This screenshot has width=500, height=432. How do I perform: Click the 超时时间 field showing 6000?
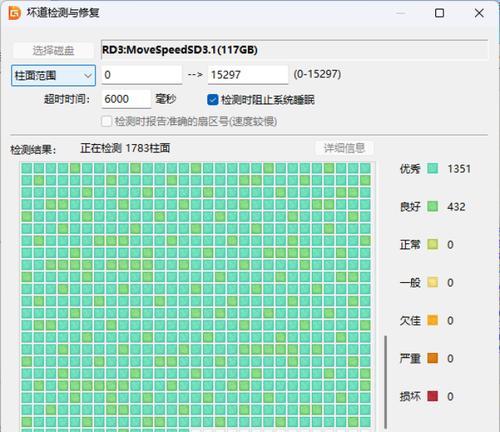click(126, 99)
